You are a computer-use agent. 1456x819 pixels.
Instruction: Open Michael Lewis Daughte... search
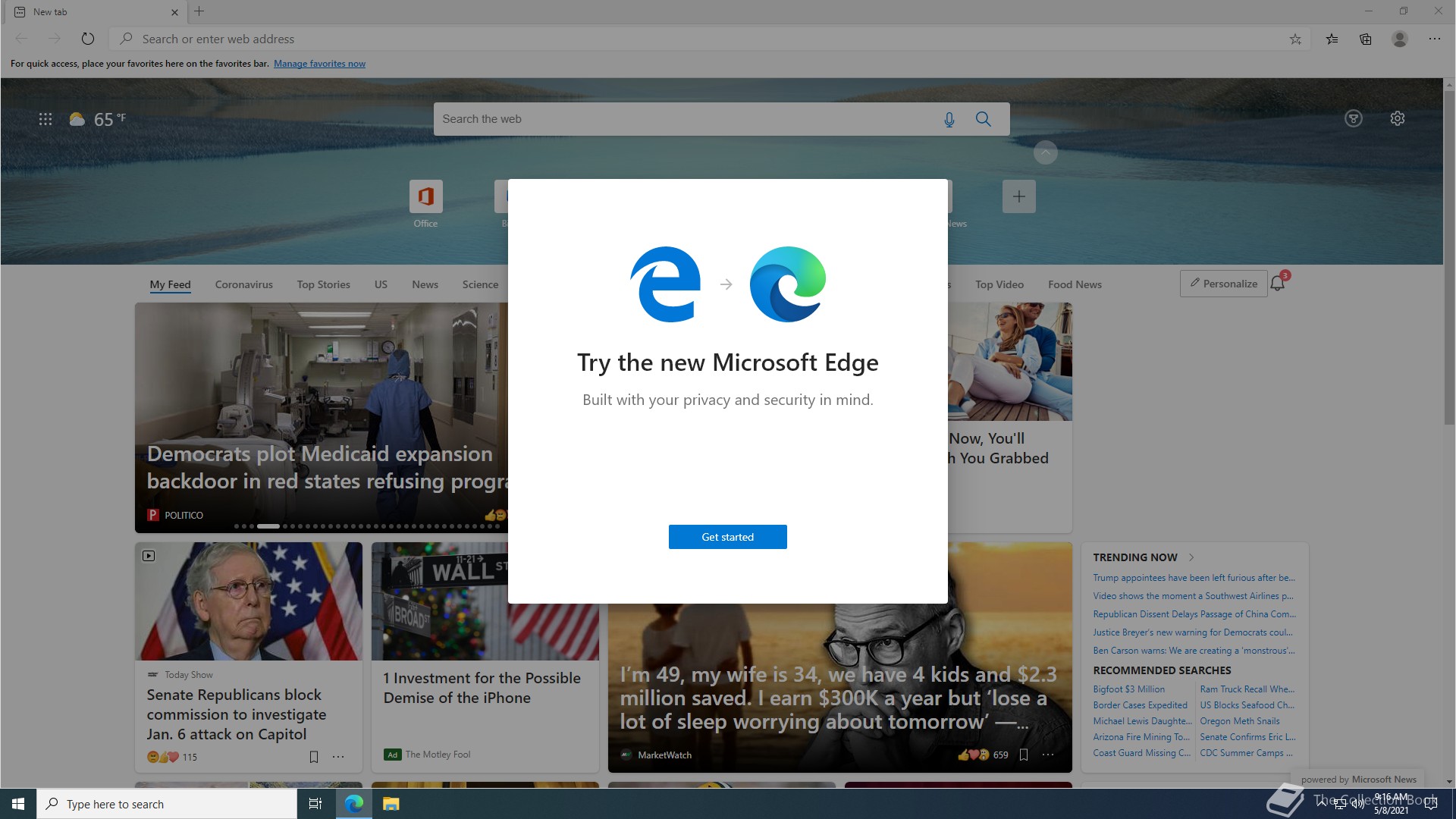[1142, 721]
